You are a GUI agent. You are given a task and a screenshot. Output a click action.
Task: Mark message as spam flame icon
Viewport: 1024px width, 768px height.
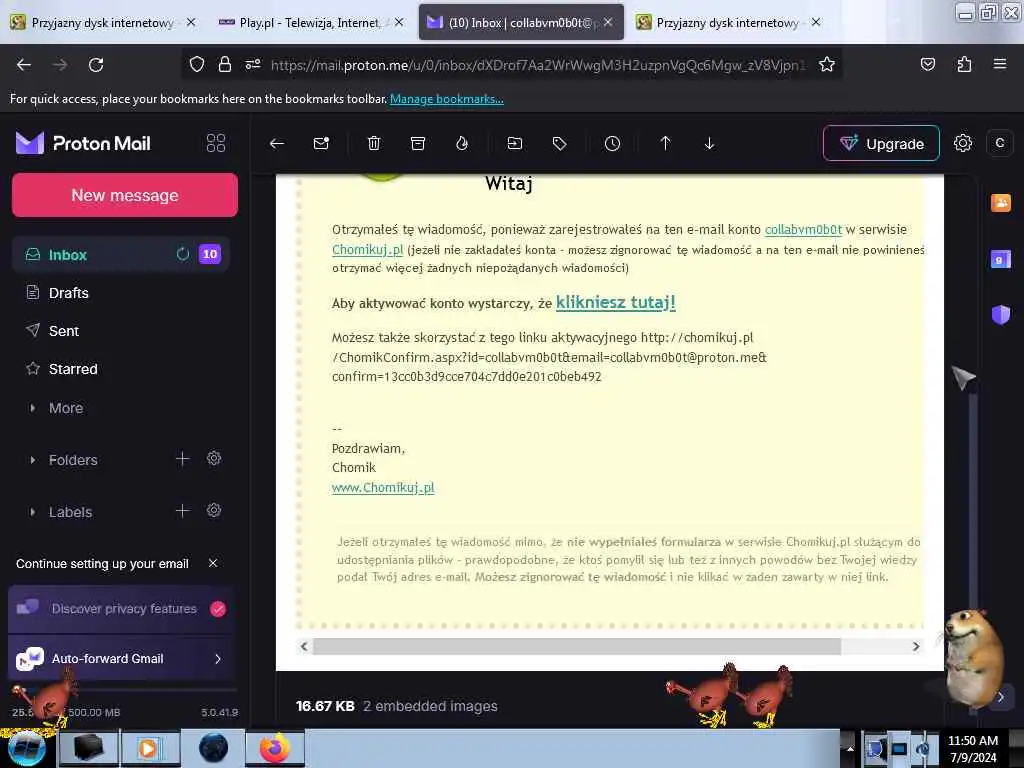click(462, 144)
